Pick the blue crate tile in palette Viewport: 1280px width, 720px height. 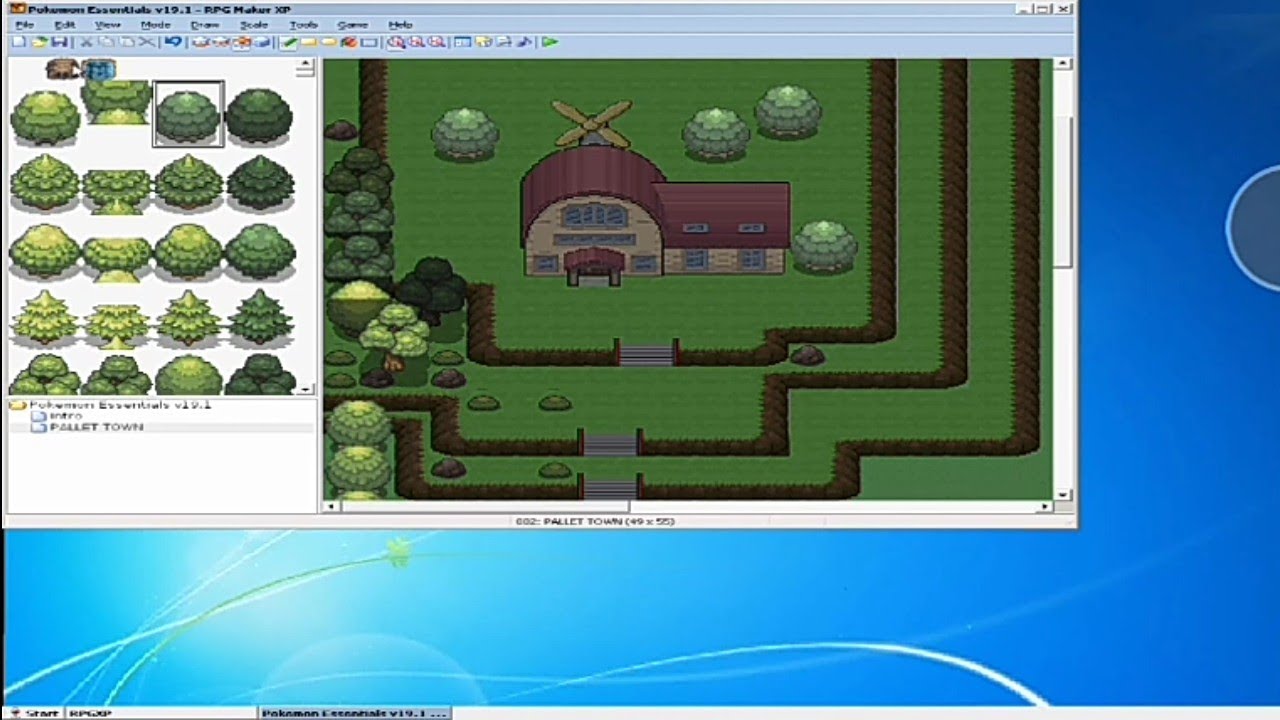[x=99, y=69]
